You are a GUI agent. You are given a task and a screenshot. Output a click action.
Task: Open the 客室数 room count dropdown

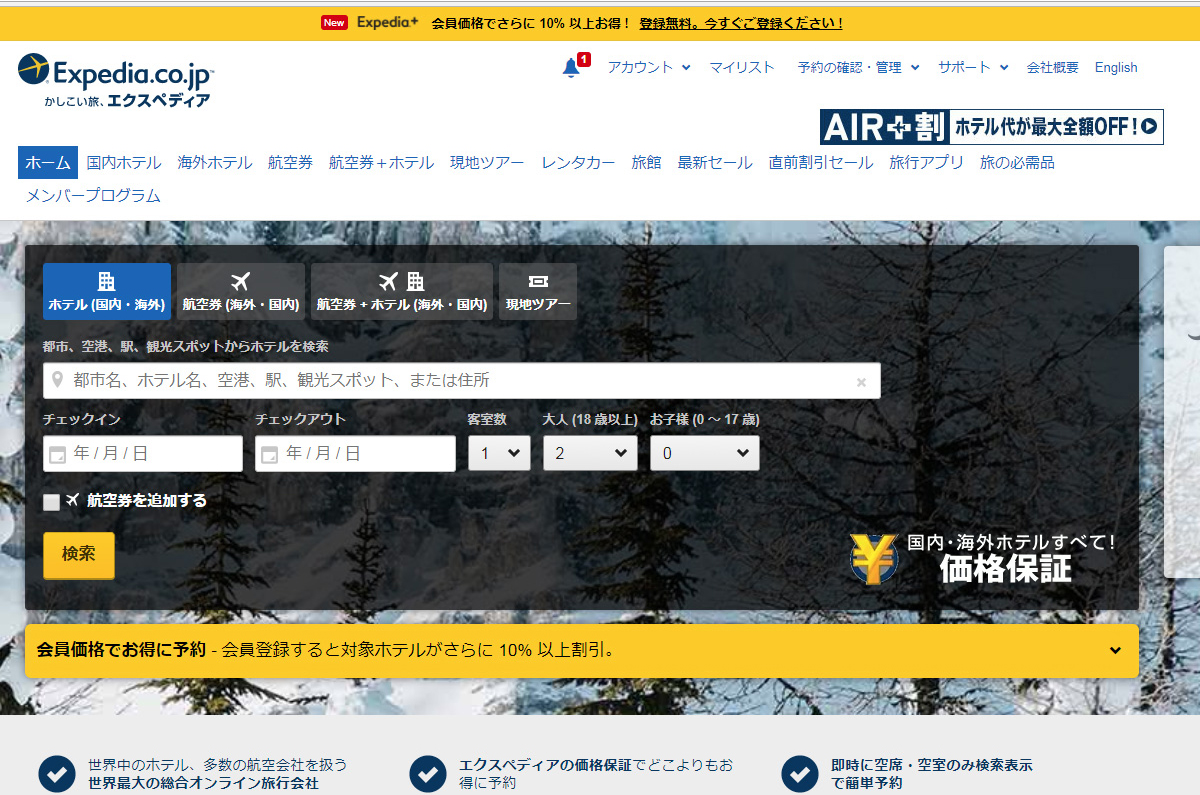(x=499, y=453)
